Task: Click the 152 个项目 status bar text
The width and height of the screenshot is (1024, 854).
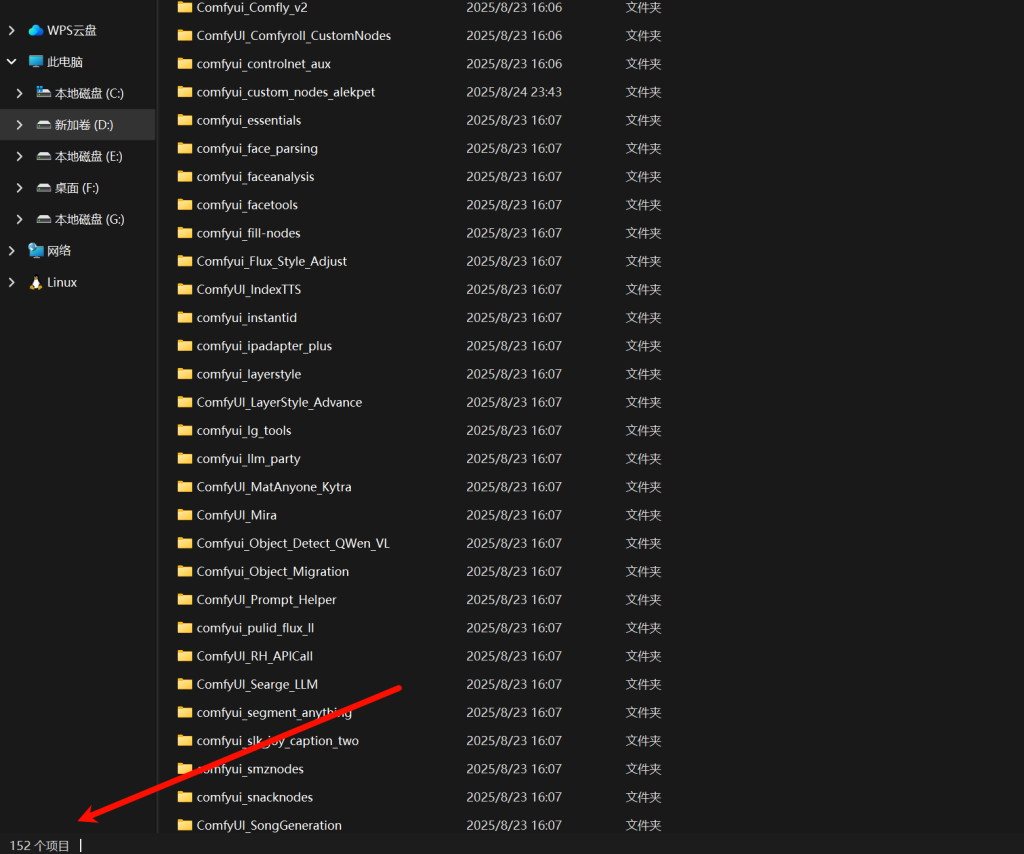Action: coord(40,846)
